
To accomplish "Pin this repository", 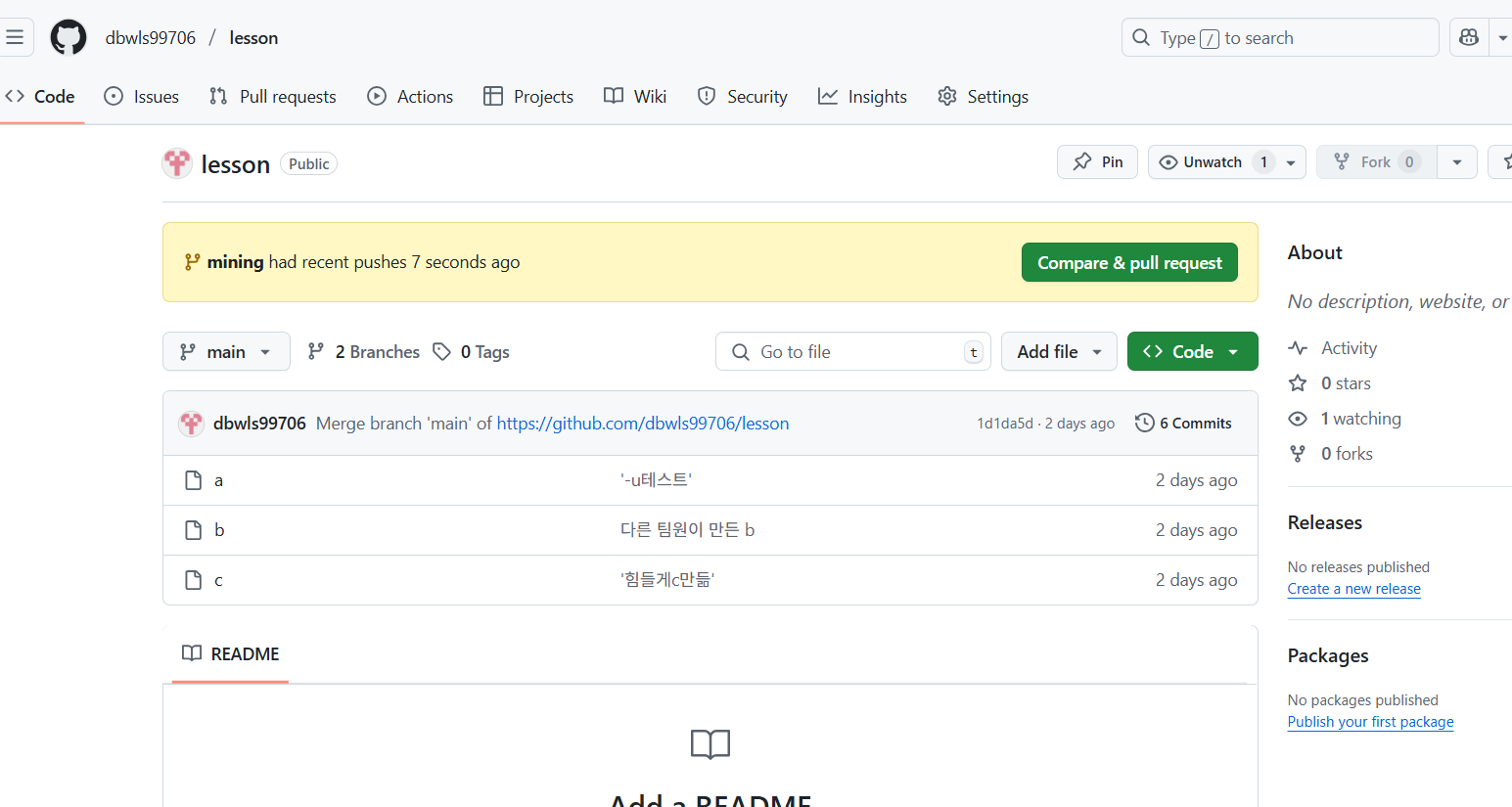I will [x=1097, y=162].
